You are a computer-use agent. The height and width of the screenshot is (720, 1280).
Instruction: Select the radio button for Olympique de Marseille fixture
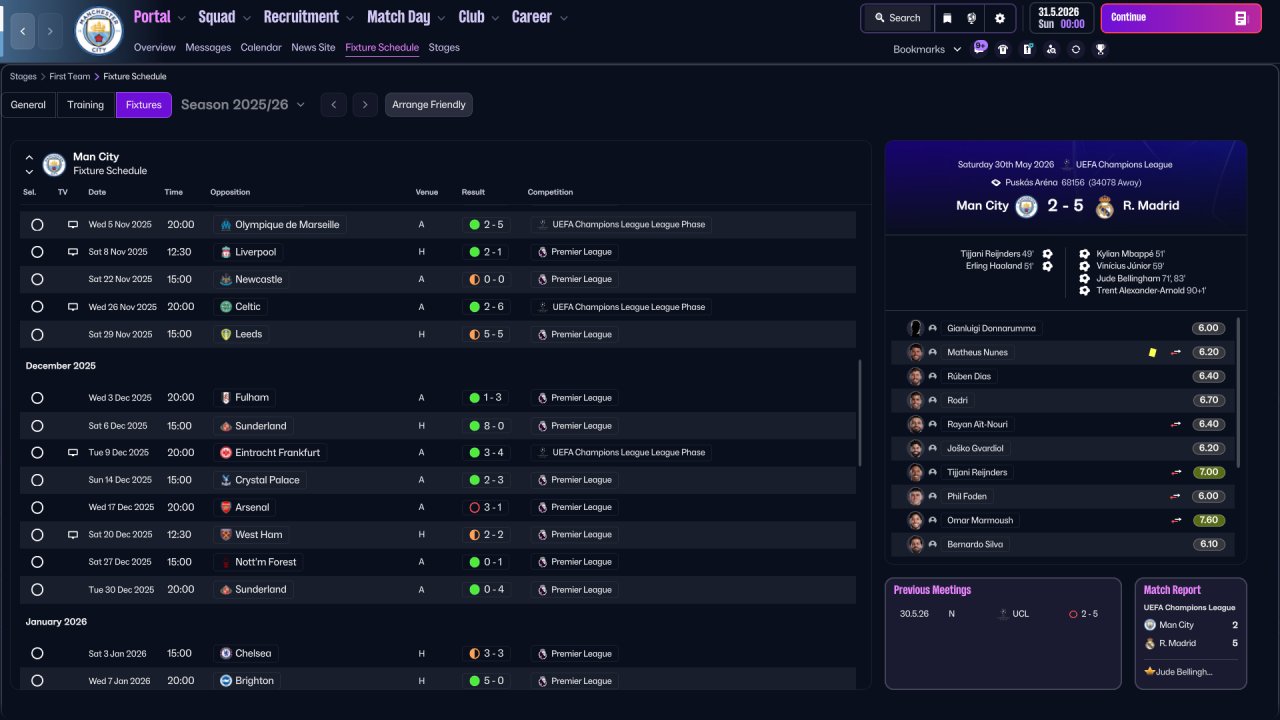pyautogui.click(x=37, y=225)
